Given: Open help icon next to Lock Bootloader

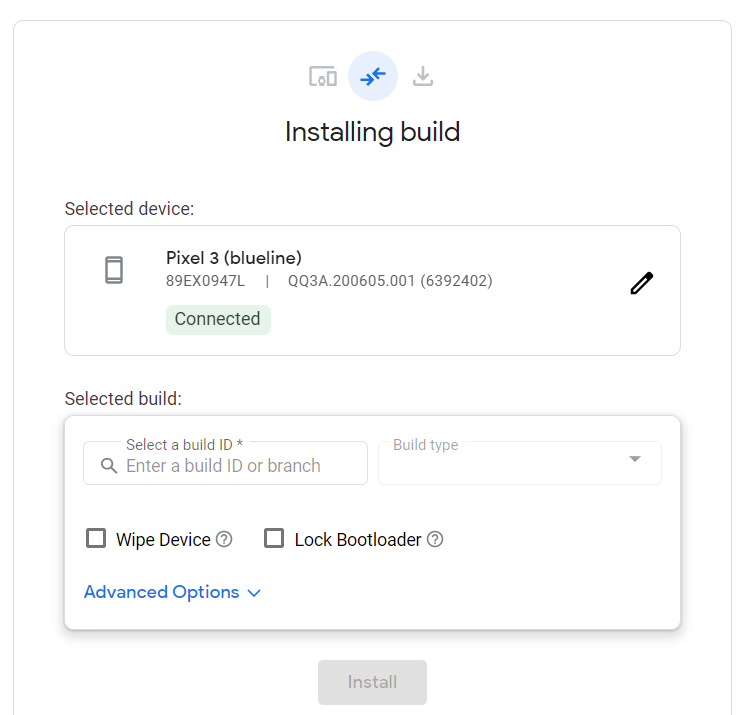Looking at the screenshot, I should tap(435, 539).
